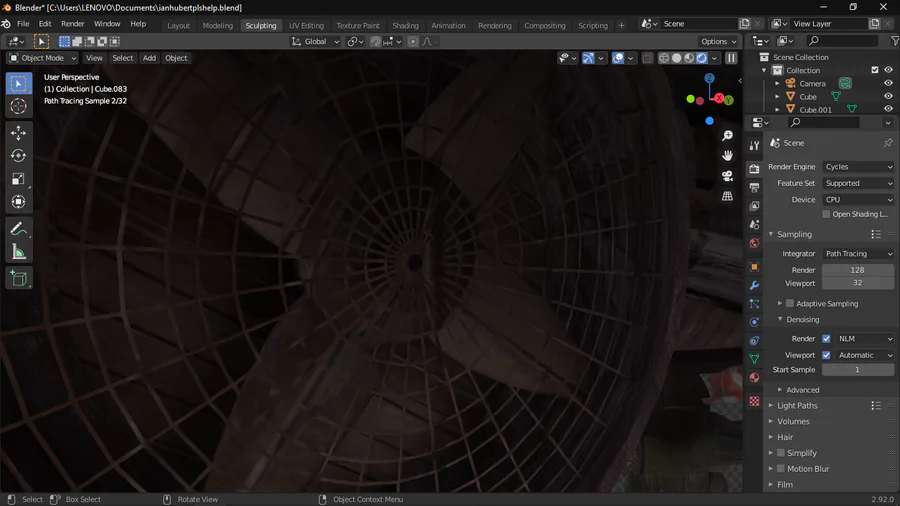Open the World properties tab
Viewport: 900px width, 506px height.
pyautogui.click(x=754, y=243)
